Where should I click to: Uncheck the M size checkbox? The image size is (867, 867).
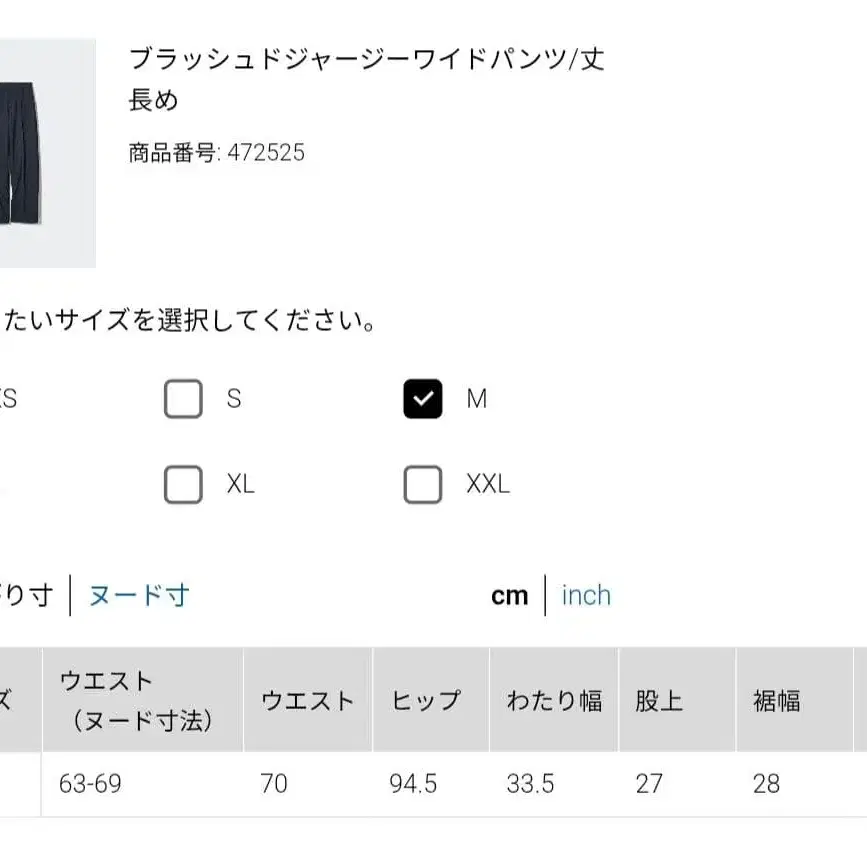[423, 399]
